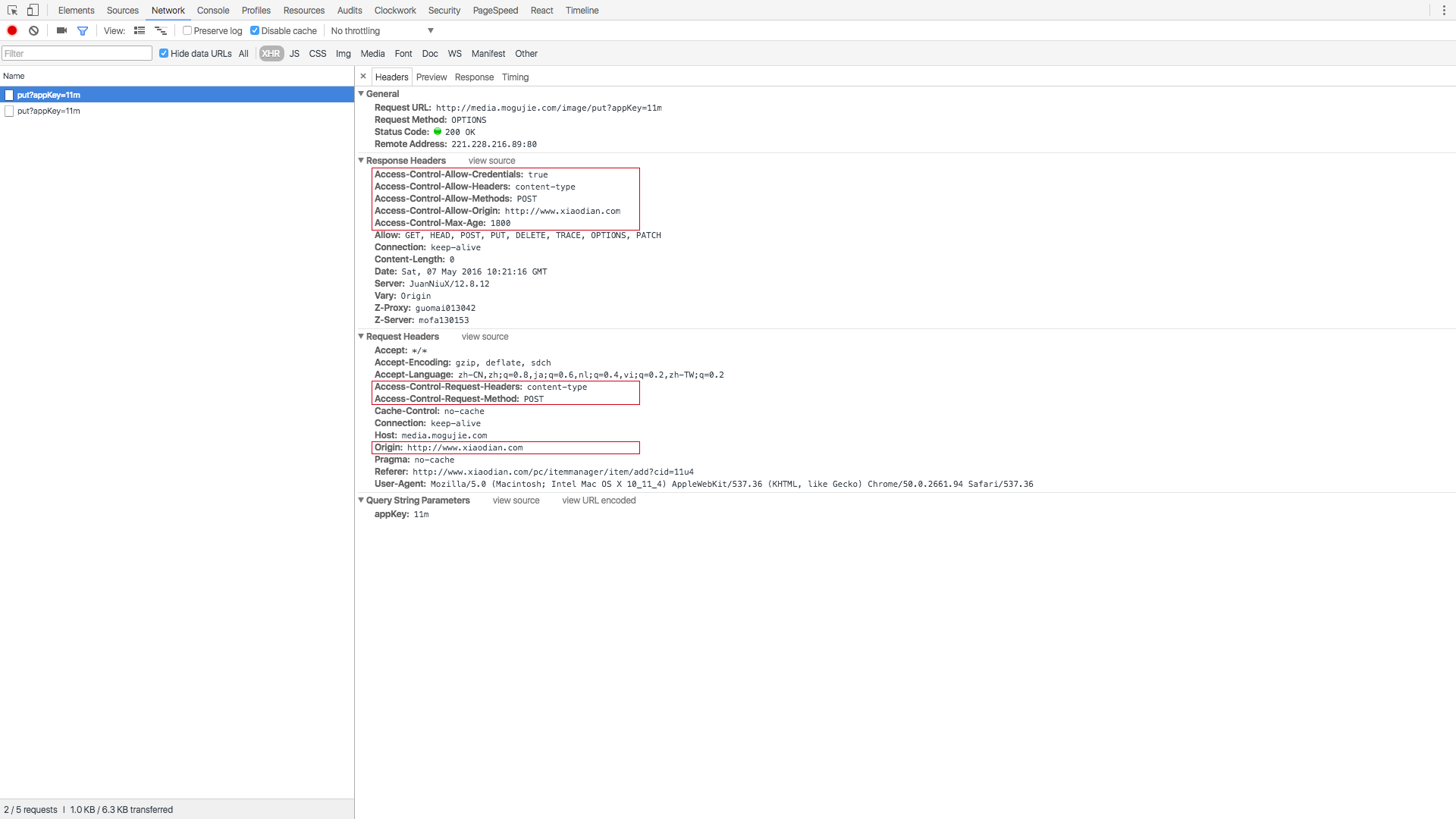Viewport: 1456px width, 819px height.
Task: Close the request details pane
Action: [x=363, y=77]
